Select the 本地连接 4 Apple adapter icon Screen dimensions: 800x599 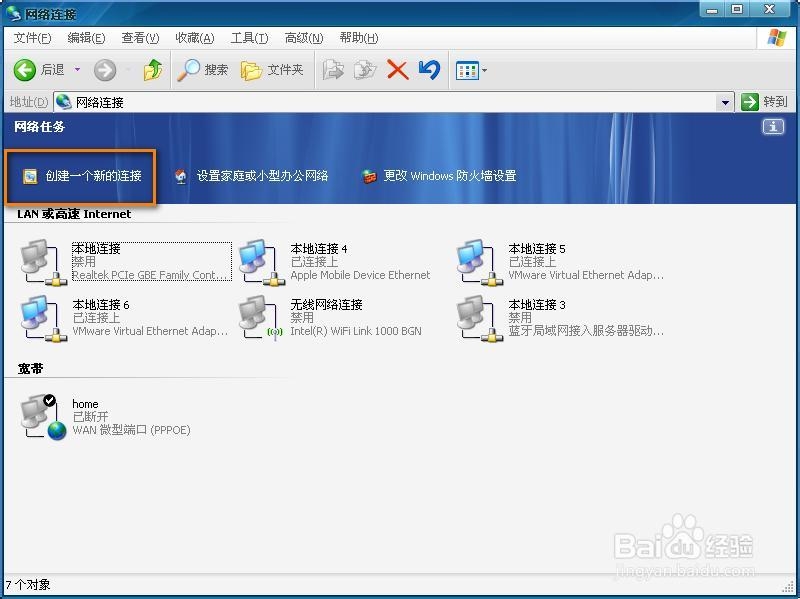click(x=262, y=262)
